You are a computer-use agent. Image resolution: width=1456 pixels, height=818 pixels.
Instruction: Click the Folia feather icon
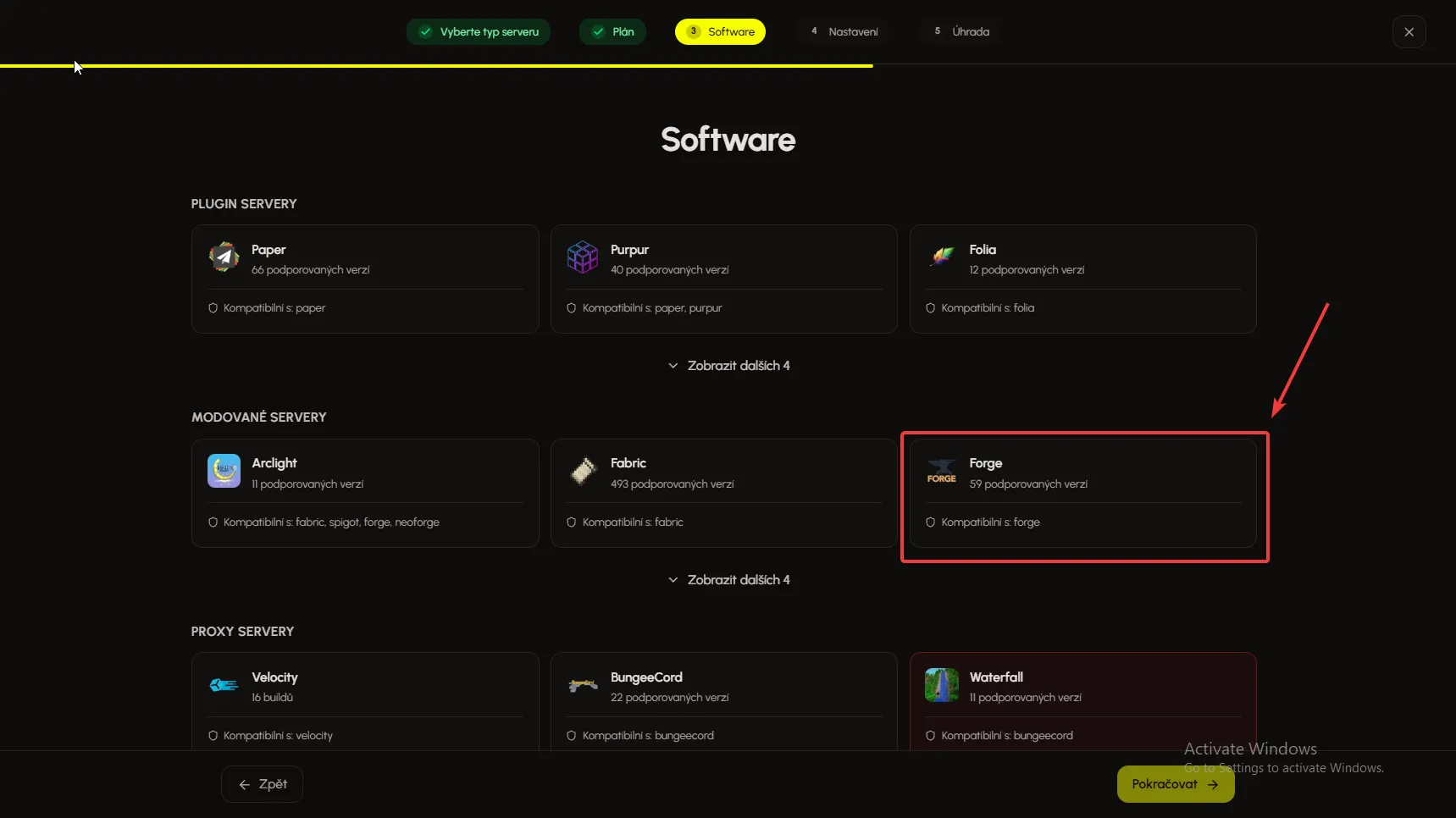(942, 257)
